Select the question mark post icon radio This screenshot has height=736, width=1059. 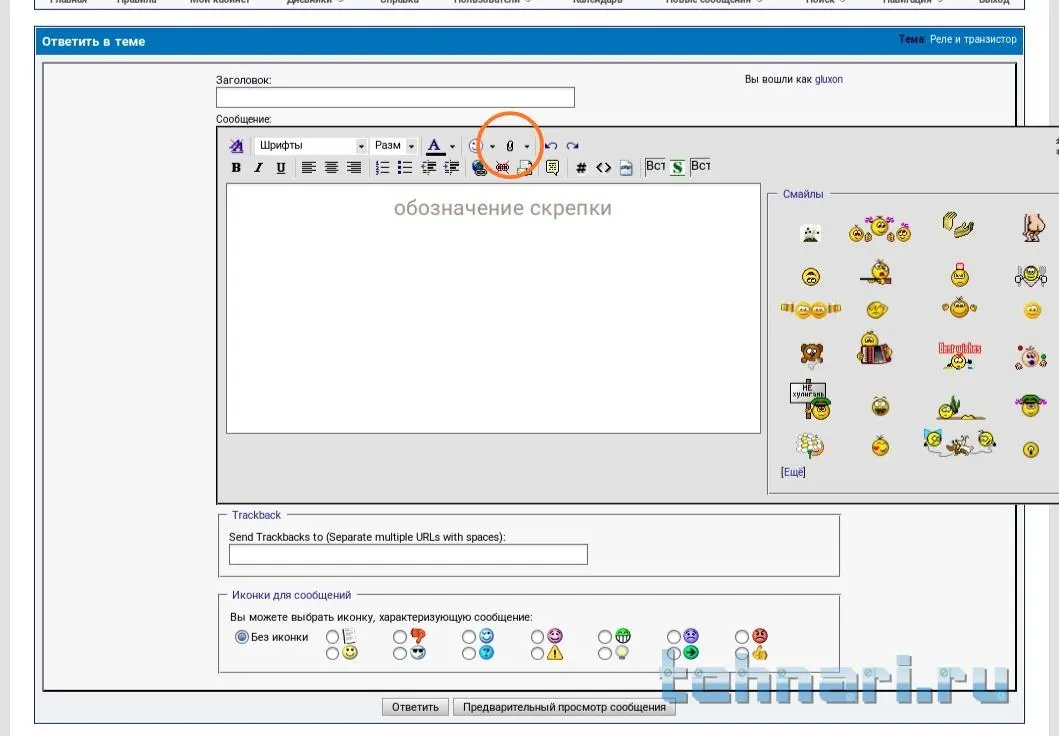coord(469,653)
